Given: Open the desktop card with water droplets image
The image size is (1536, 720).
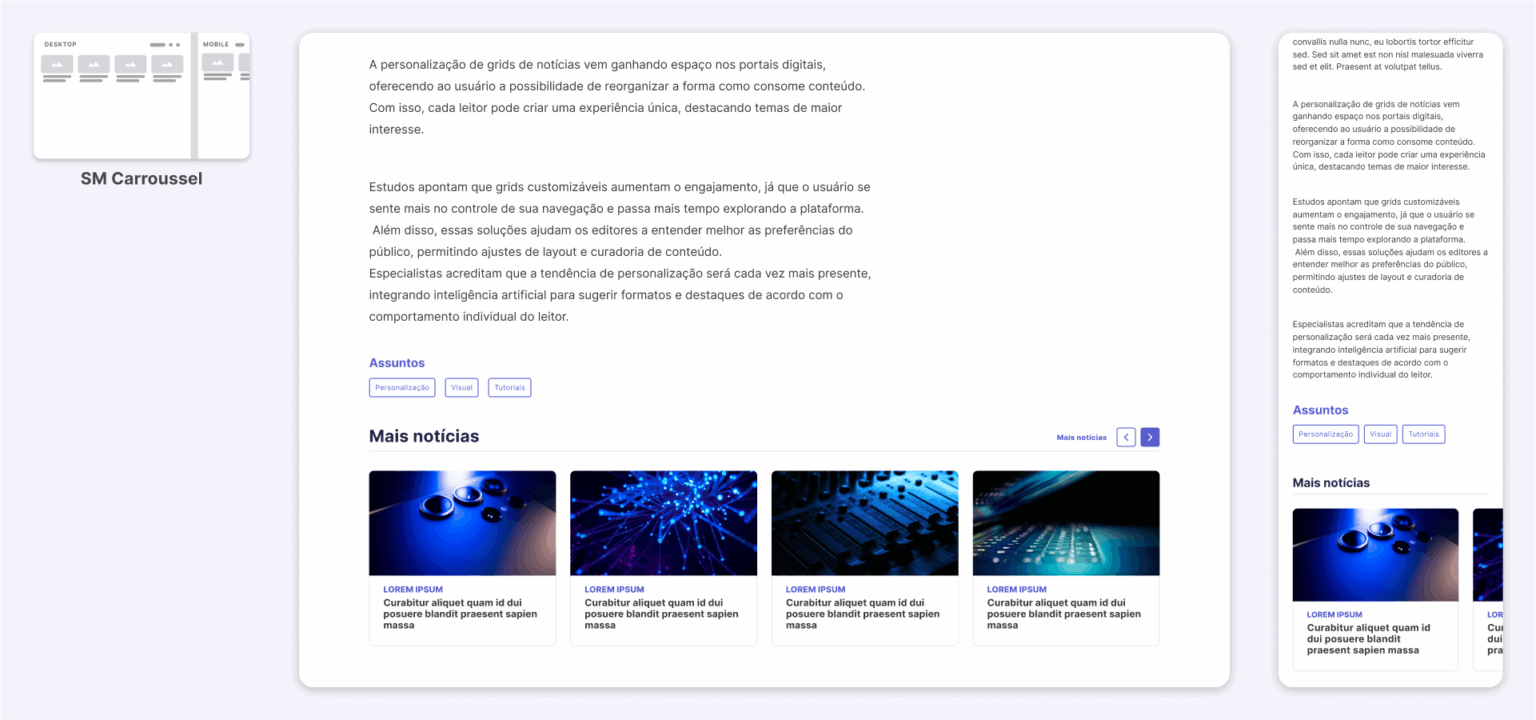Looking at the screenshot, I should tap(462, 558).
